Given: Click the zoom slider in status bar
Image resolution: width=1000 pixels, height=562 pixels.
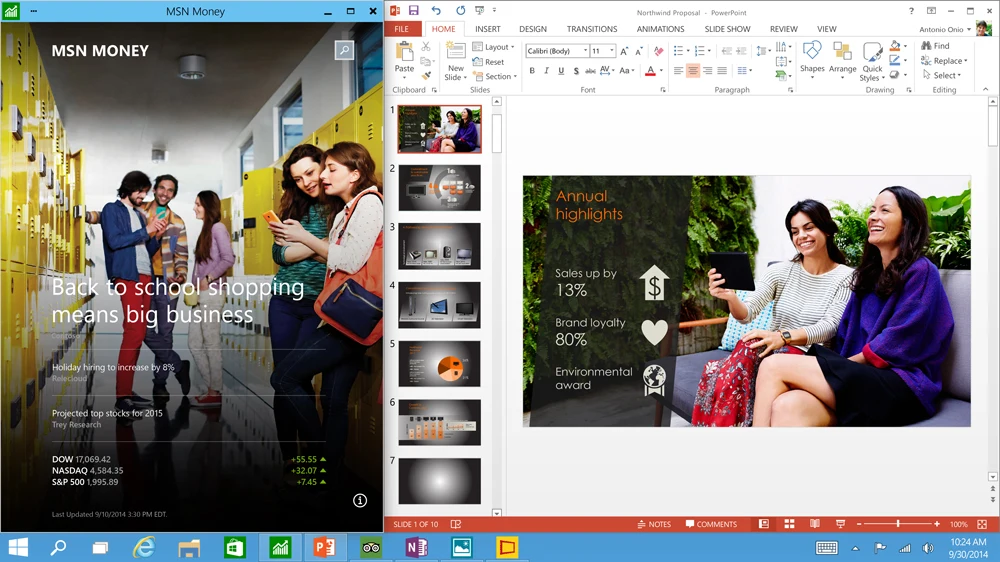Looking at the screenshot, I should coord(898,524).
